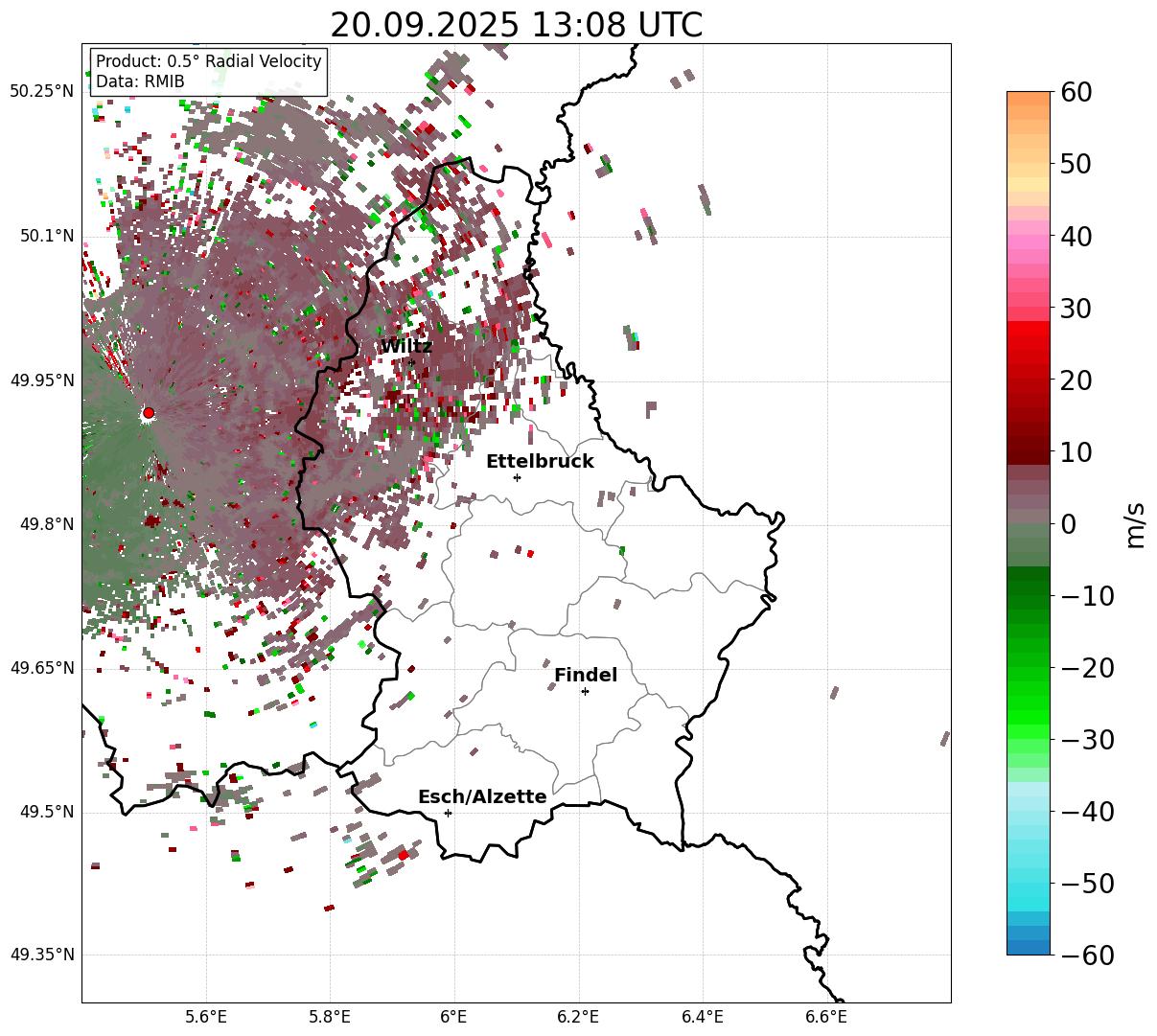Click the Ettelbruck cross marker
Viewport: 1157px width, 1036px height.
(517, 477)
